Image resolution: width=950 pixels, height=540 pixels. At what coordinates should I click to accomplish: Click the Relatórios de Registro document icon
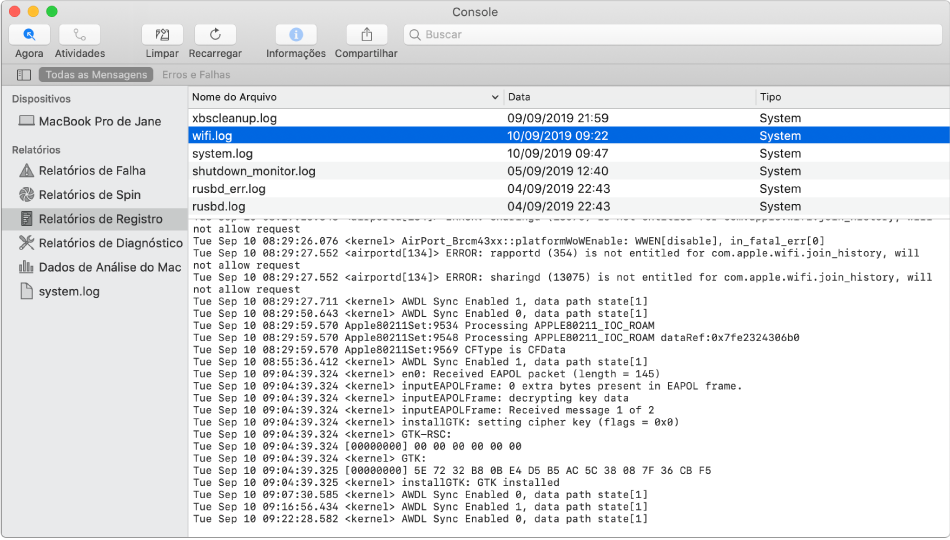pos(26,218)
